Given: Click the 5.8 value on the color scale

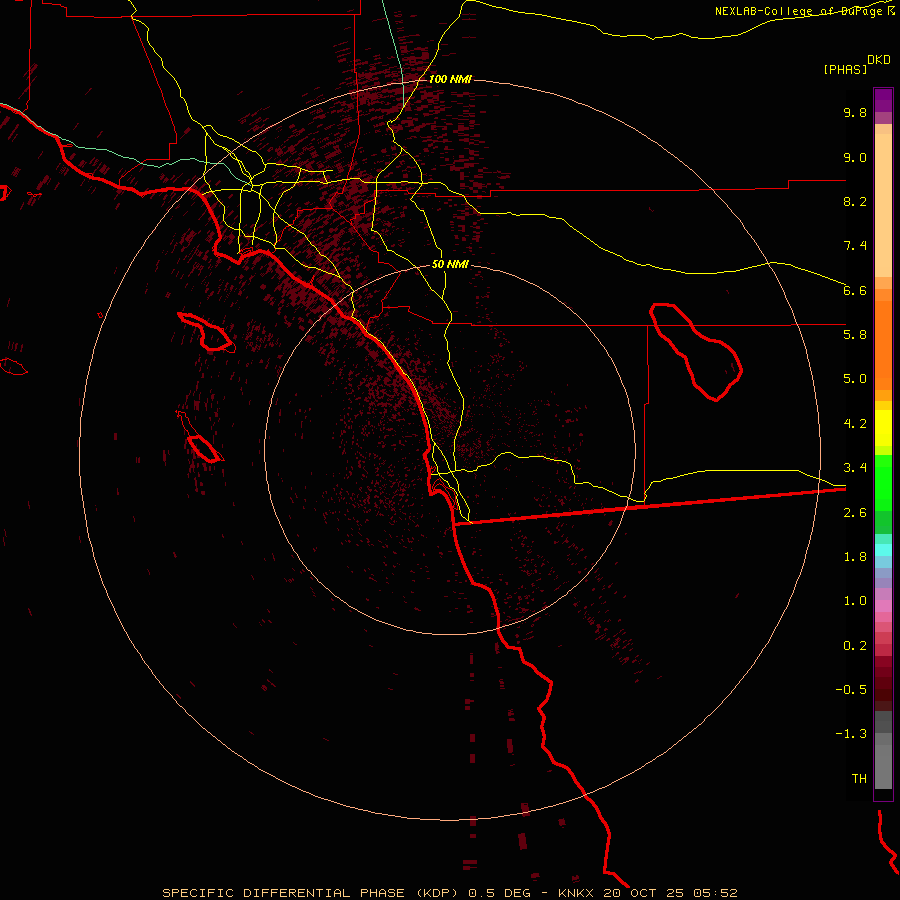Looking at the screenshot, I should click(x=855, y=335).
